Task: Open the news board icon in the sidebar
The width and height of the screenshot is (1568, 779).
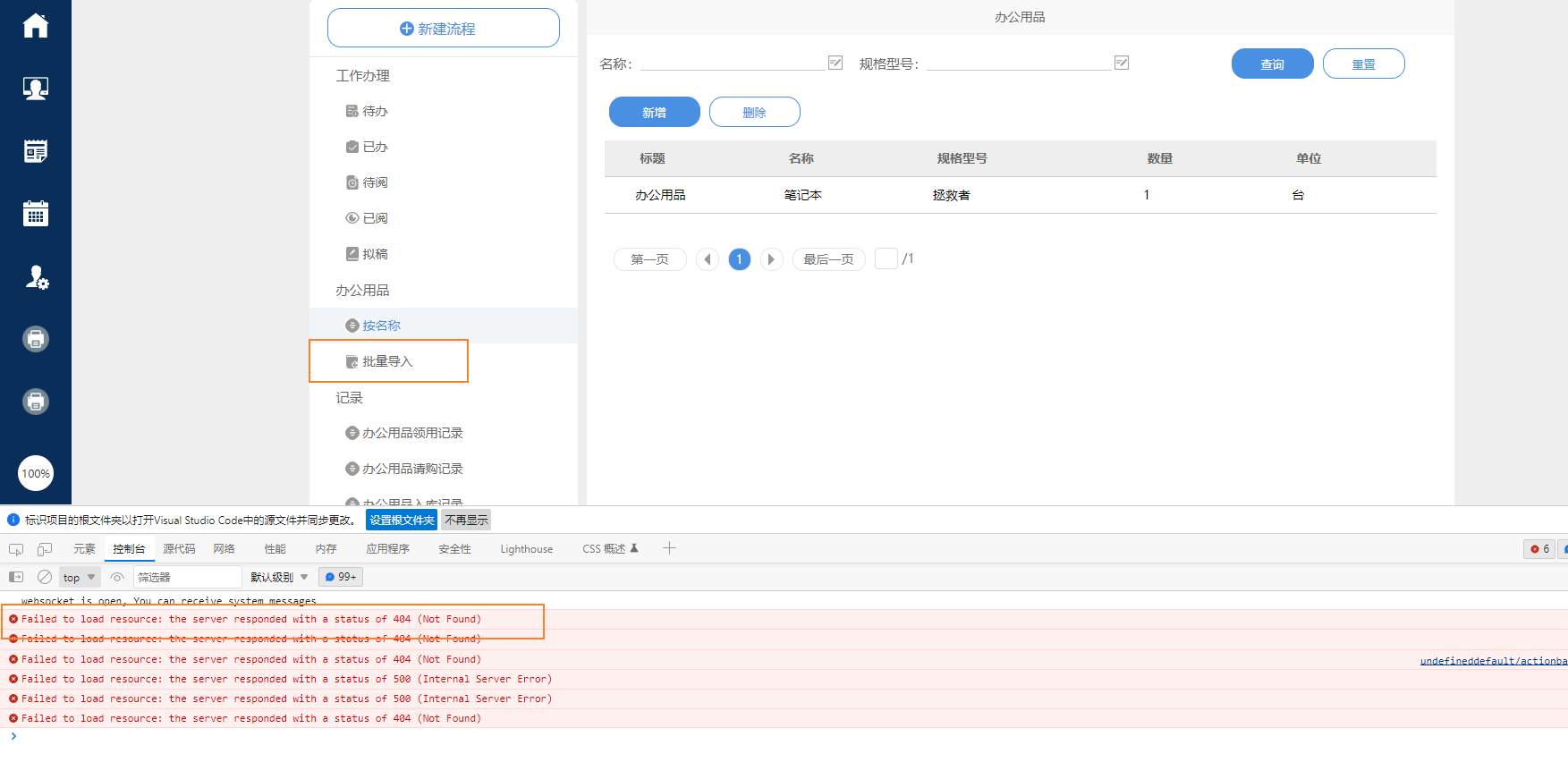Action: coord(36,151)
